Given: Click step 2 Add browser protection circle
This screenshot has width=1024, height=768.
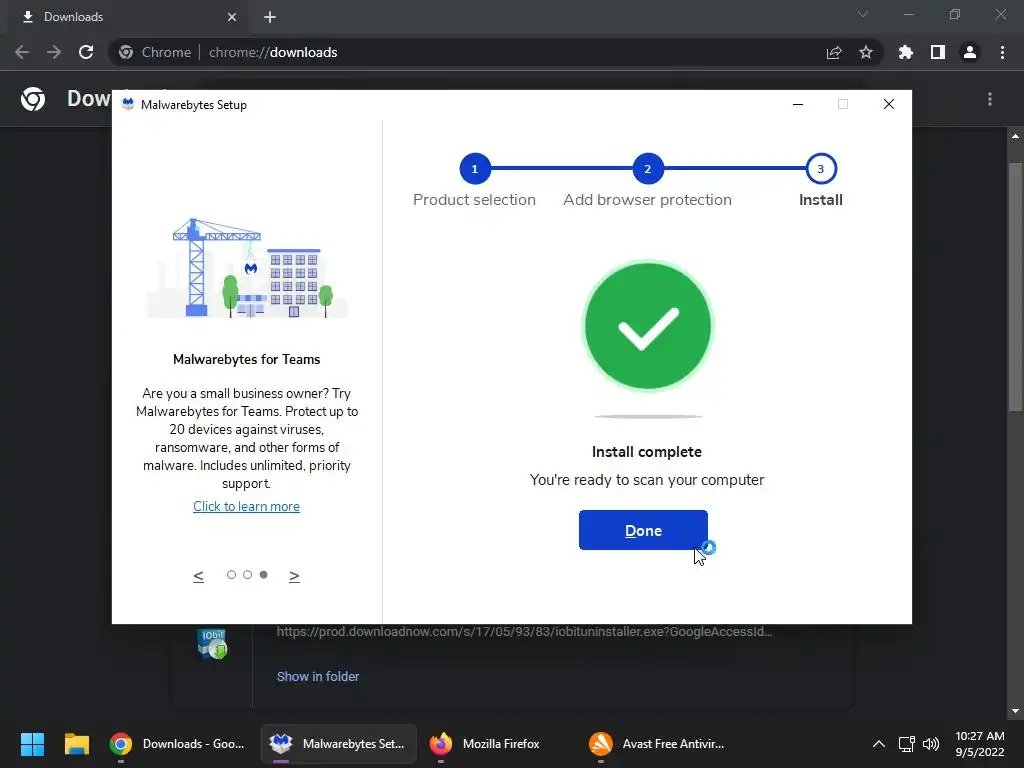Looking at the screenshot, I should tap(648, 168).
